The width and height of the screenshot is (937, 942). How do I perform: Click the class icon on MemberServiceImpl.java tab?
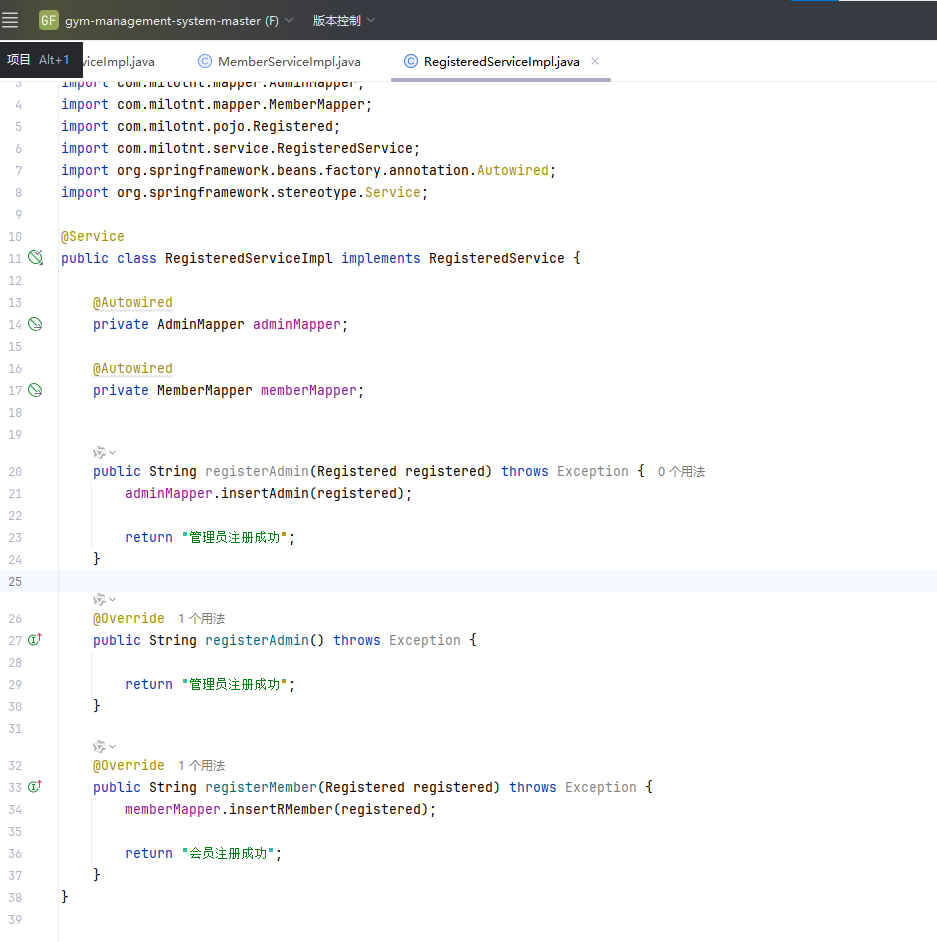pos(205,61)
